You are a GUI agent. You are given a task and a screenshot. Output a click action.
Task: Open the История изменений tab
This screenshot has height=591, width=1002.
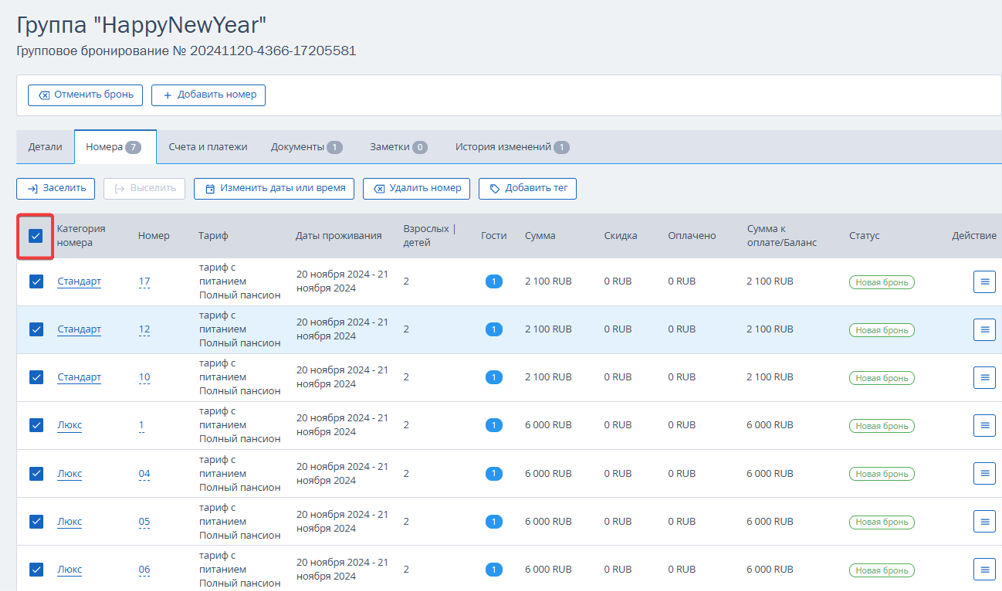pos(512,147)
